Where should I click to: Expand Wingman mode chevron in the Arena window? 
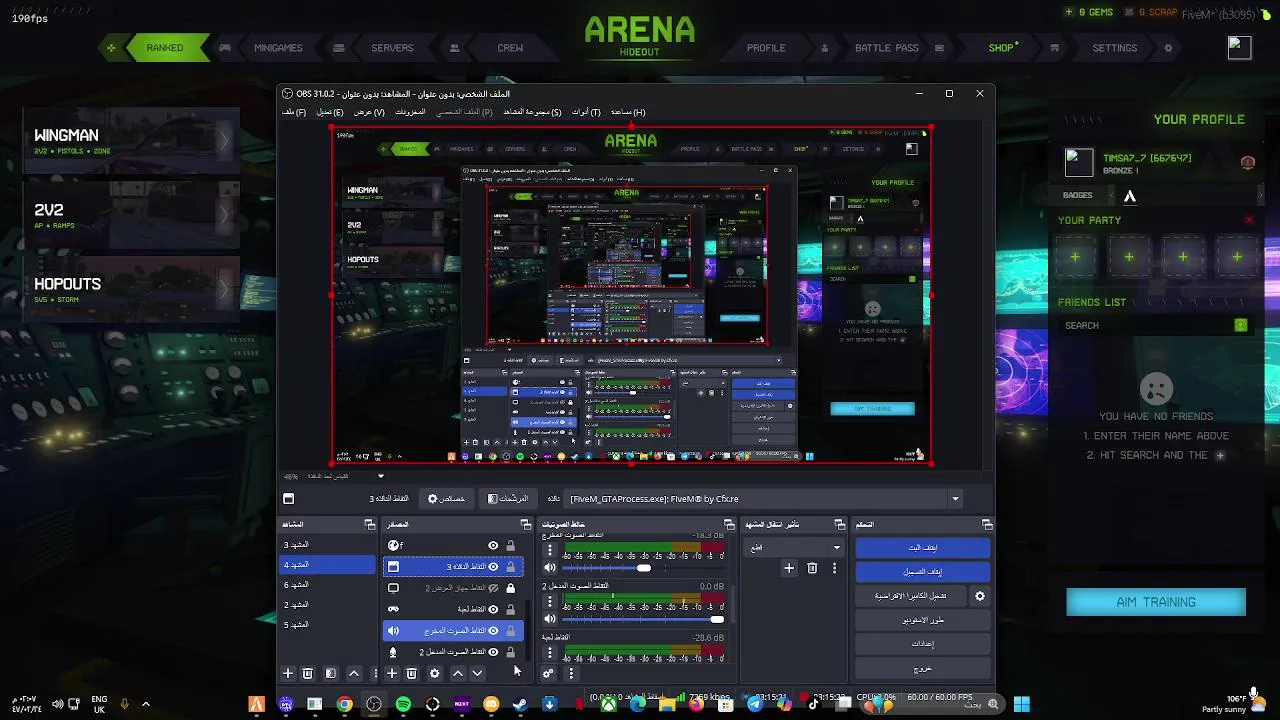(224, 142)
